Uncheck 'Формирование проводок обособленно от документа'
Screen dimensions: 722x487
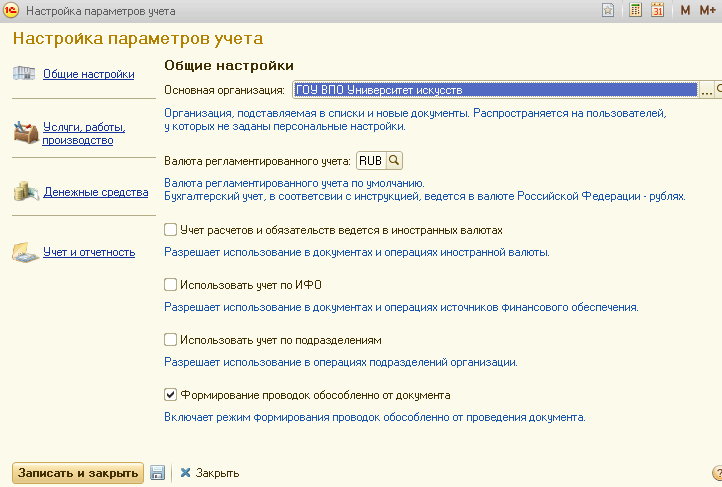click(170, 395)
